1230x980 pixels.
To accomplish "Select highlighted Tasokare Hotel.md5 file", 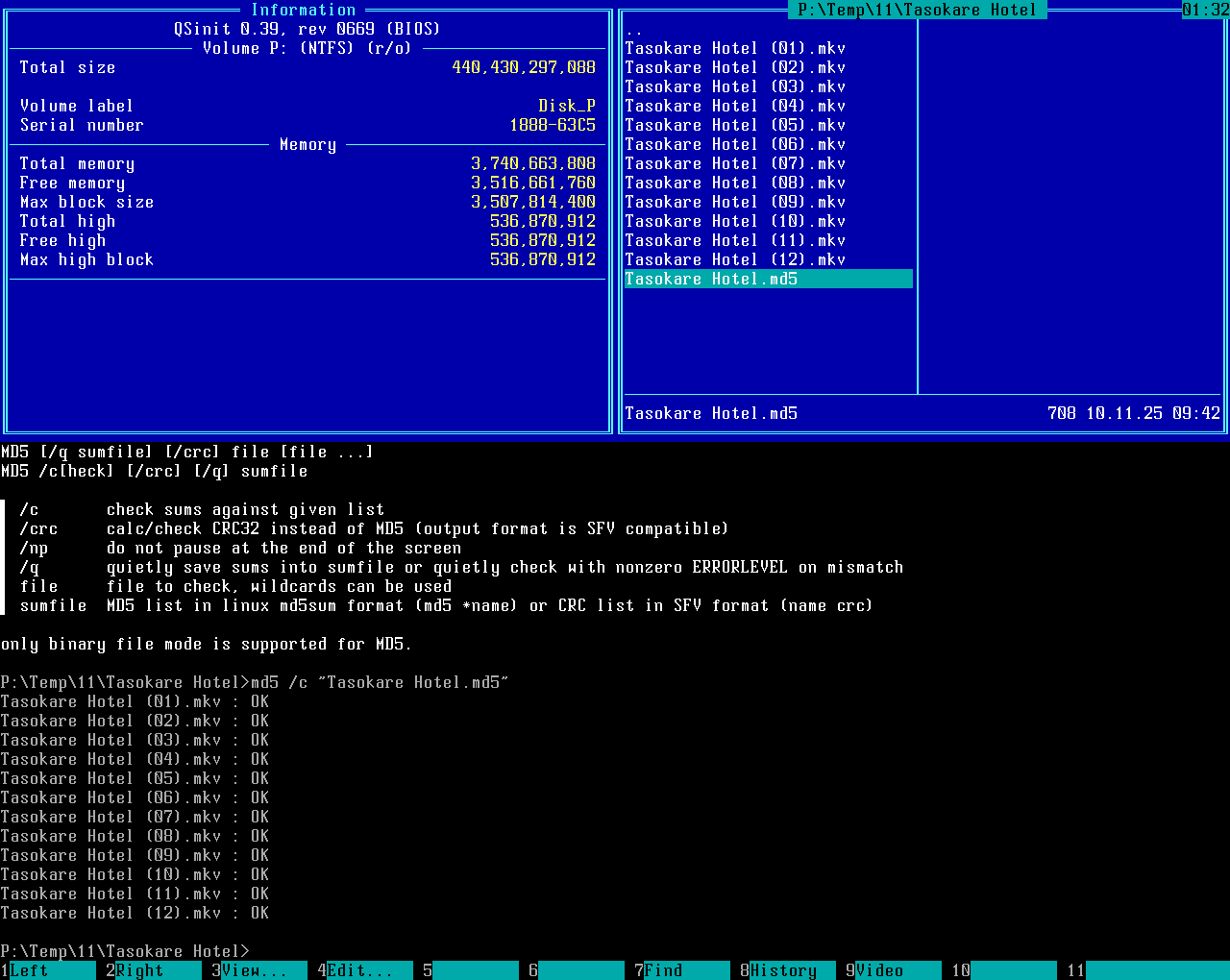I will click(711, 279).
